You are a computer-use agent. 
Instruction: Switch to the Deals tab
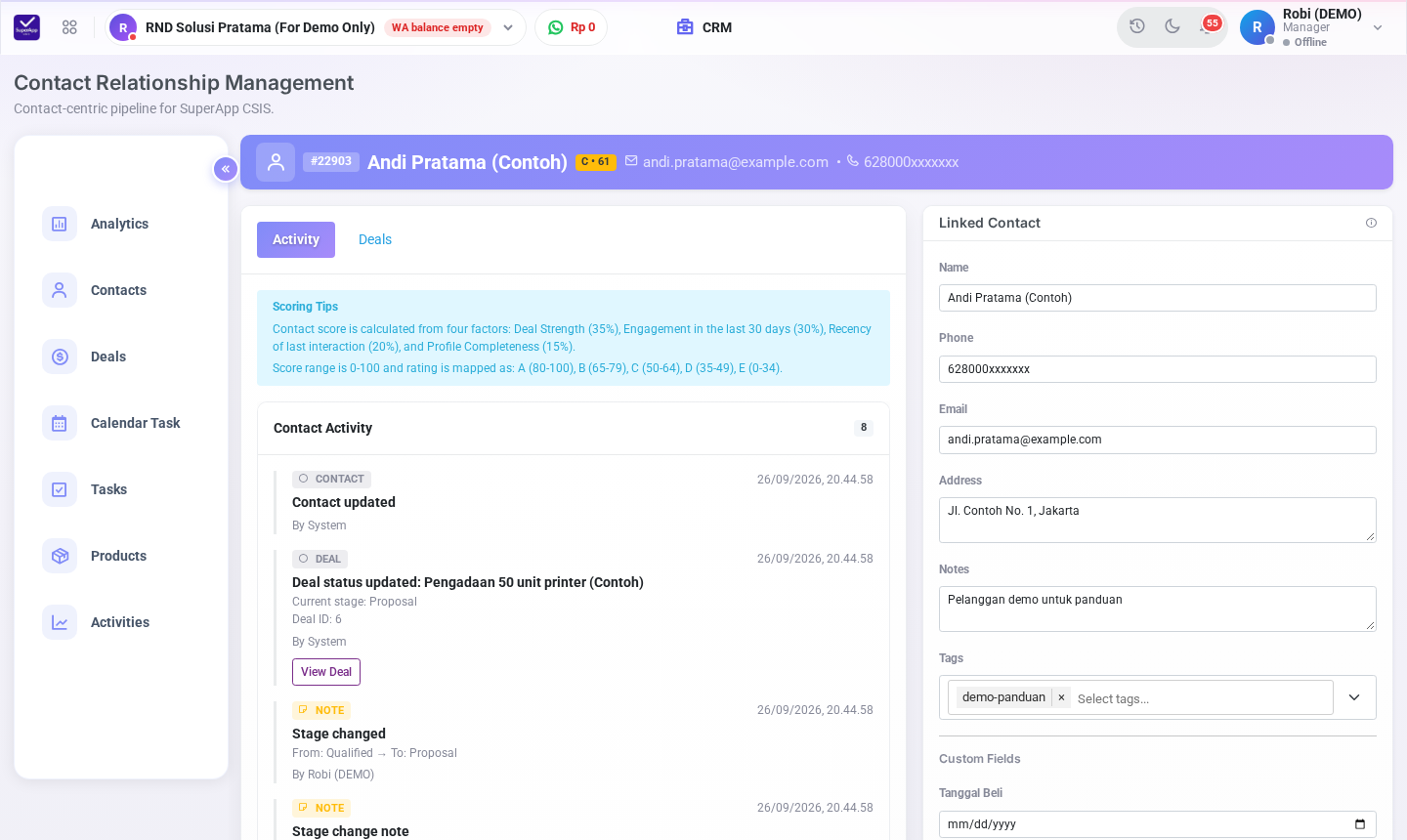click(375, 239)
